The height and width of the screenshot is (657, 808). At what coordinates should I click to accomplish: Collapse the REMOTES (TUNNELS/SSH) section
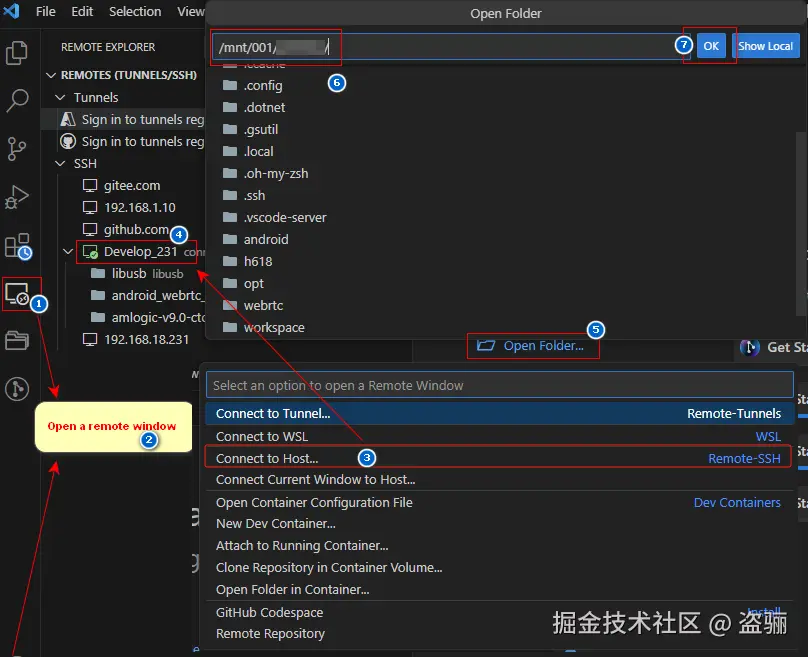pos(51,75)
